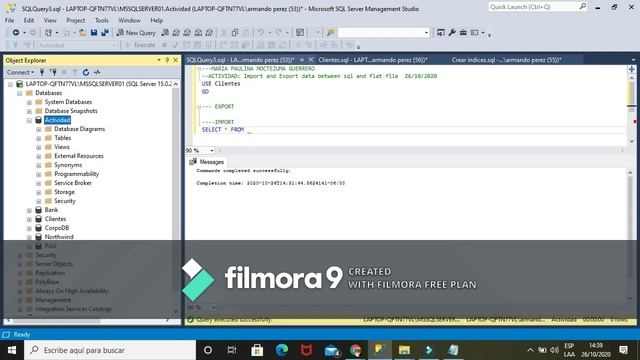Collapse the LAPTOP-QFTN77VL server node
Image resolution: width=640 pixels, height=360 pixels.
(10, 84)
